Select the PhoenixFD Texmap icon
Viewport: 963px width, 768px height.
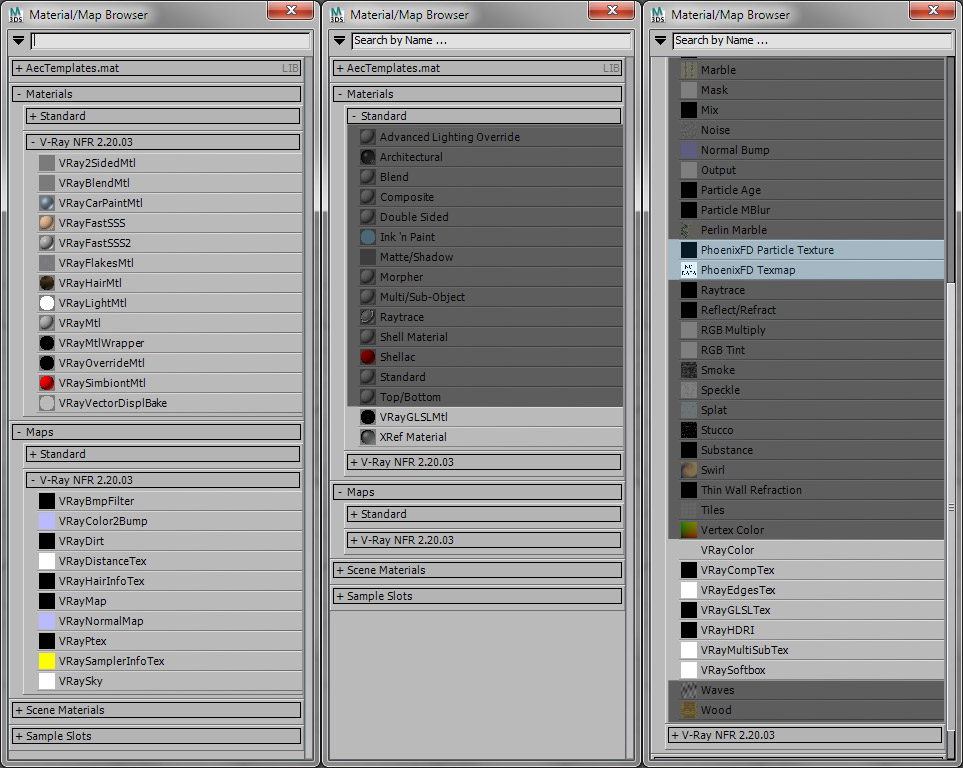coord(688,269)
